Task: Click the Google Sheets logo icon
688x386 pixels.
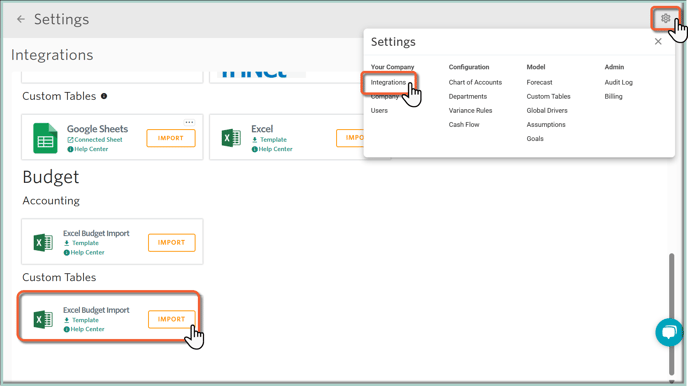Action: pyautogui.click(x=45, y=138)
